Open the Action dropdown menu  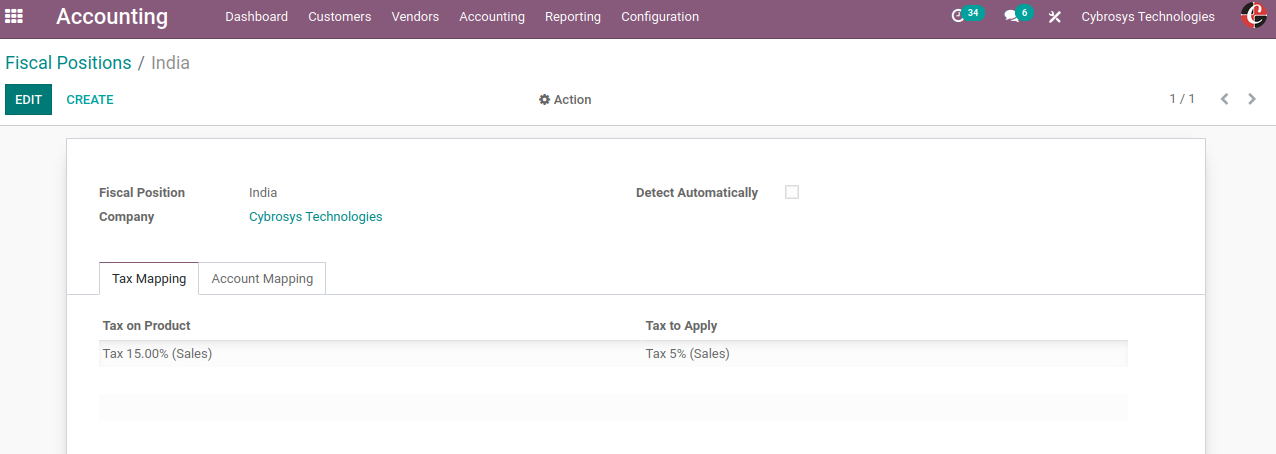click(x=565, y=100)
